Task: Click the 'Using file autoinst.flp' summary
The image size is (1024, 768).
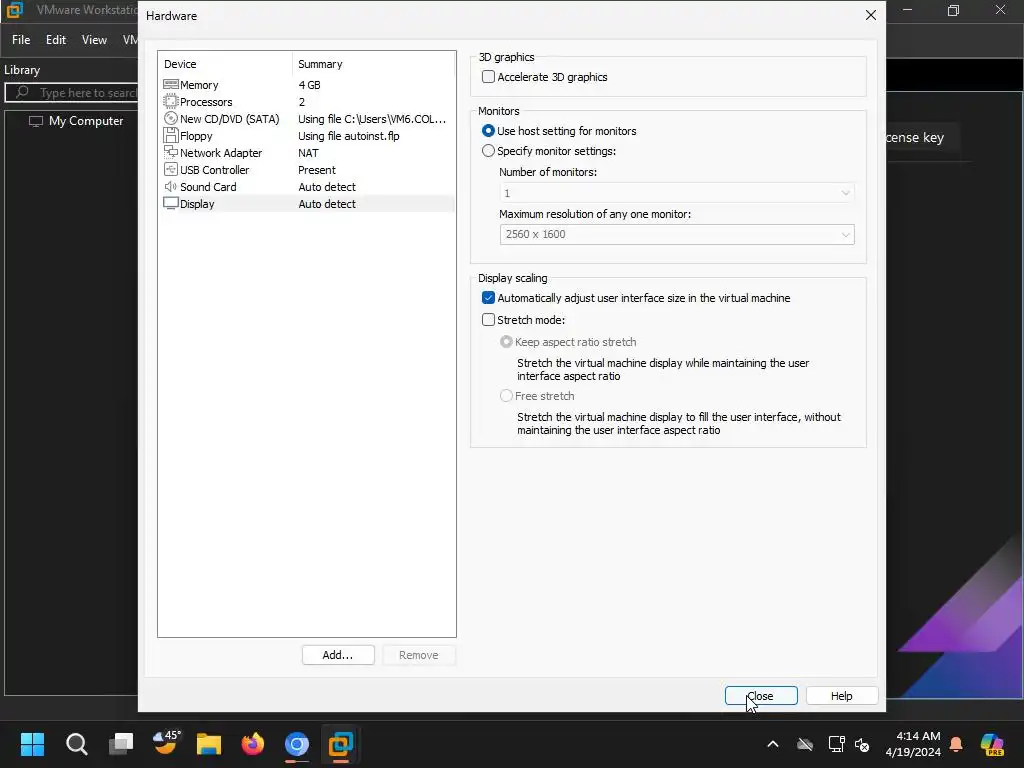Action: 349,136
